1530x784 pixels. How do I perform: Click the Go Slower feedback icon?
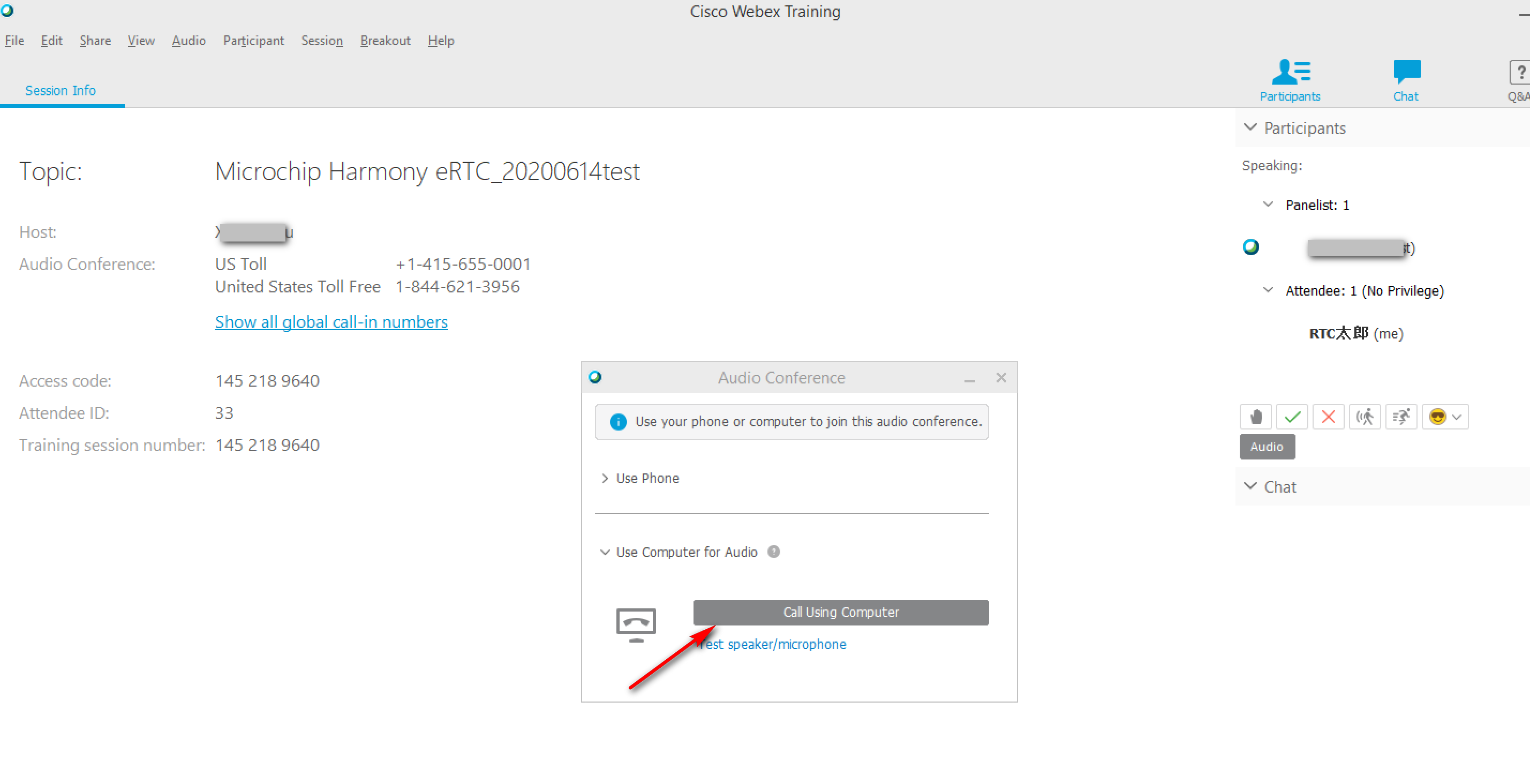tap(1365, 417)
